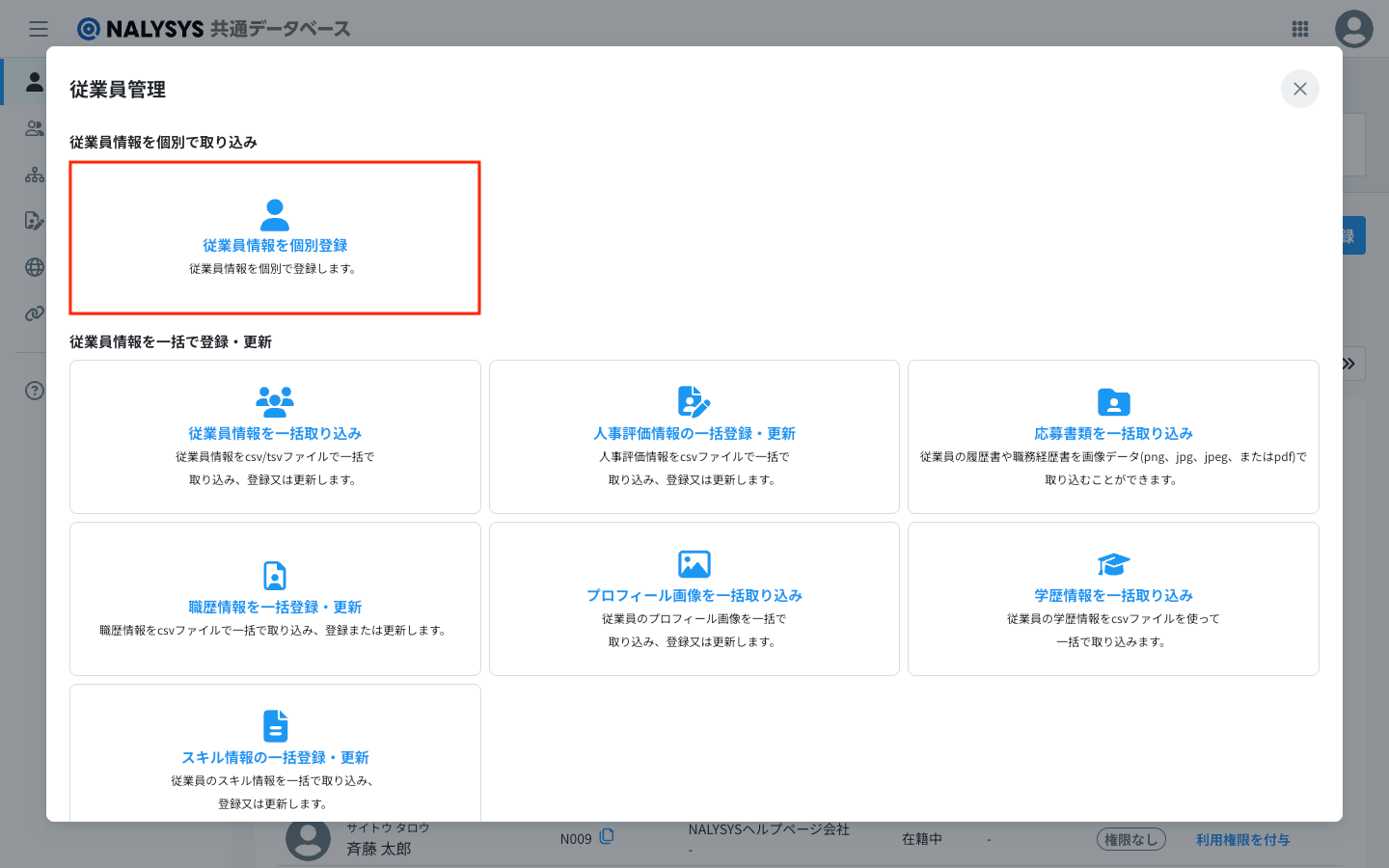The image size is (1389, 868).
Task: Open 従業員情報を一括取り込み link
Action: [x=275, y=434]
